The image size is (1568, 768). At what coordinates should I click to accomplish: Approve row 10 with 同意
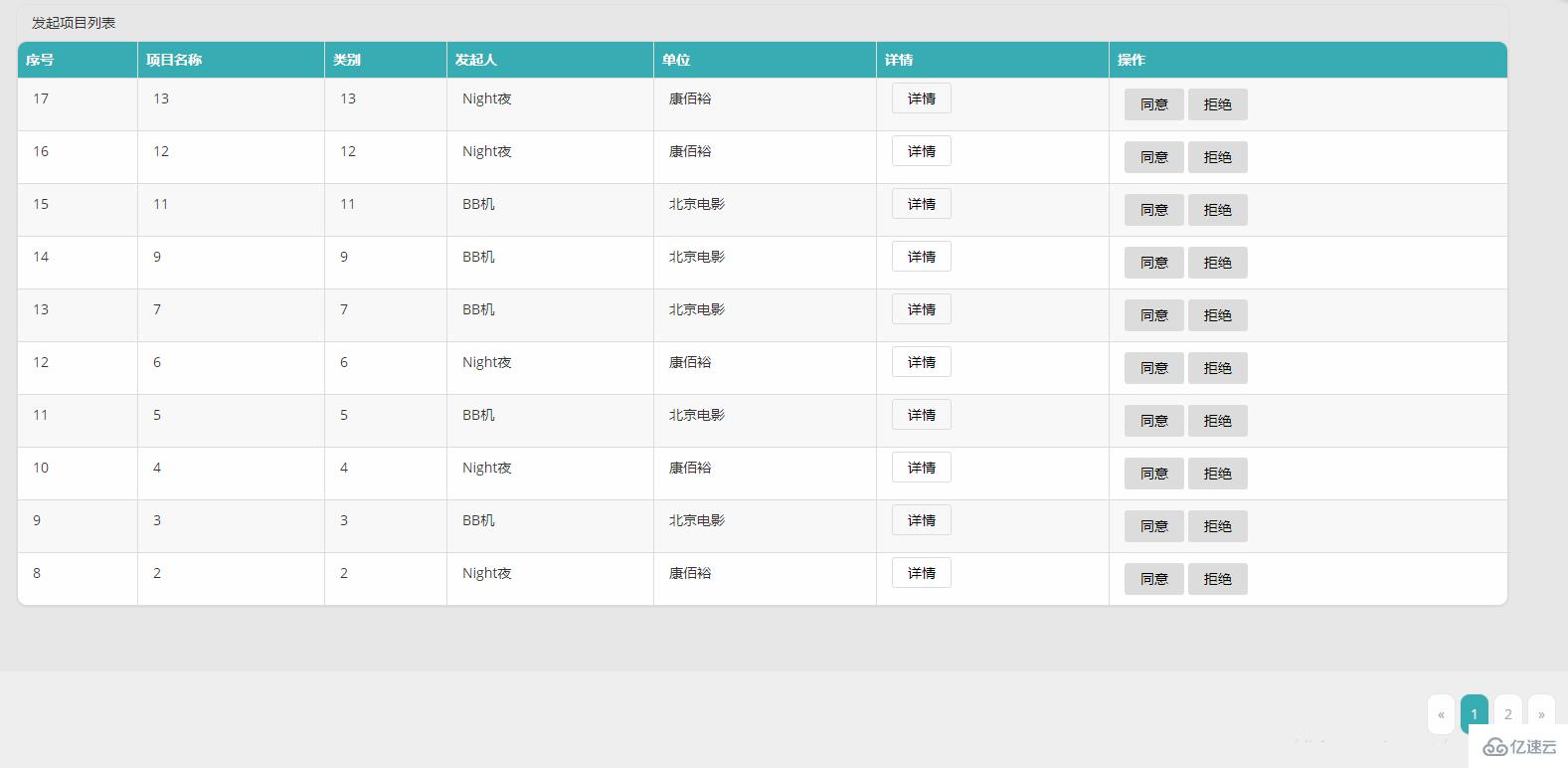(1153, 474)
